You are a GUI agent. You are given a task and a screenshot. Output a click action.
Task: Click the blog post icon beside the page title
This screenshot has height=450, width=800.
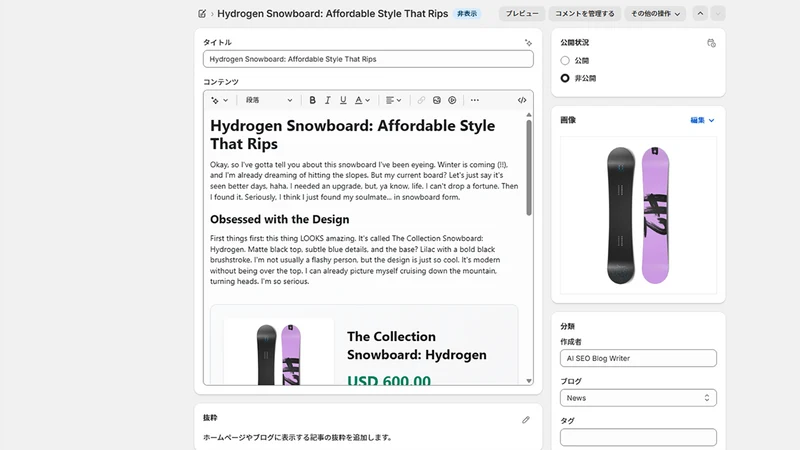coord(202,14)
